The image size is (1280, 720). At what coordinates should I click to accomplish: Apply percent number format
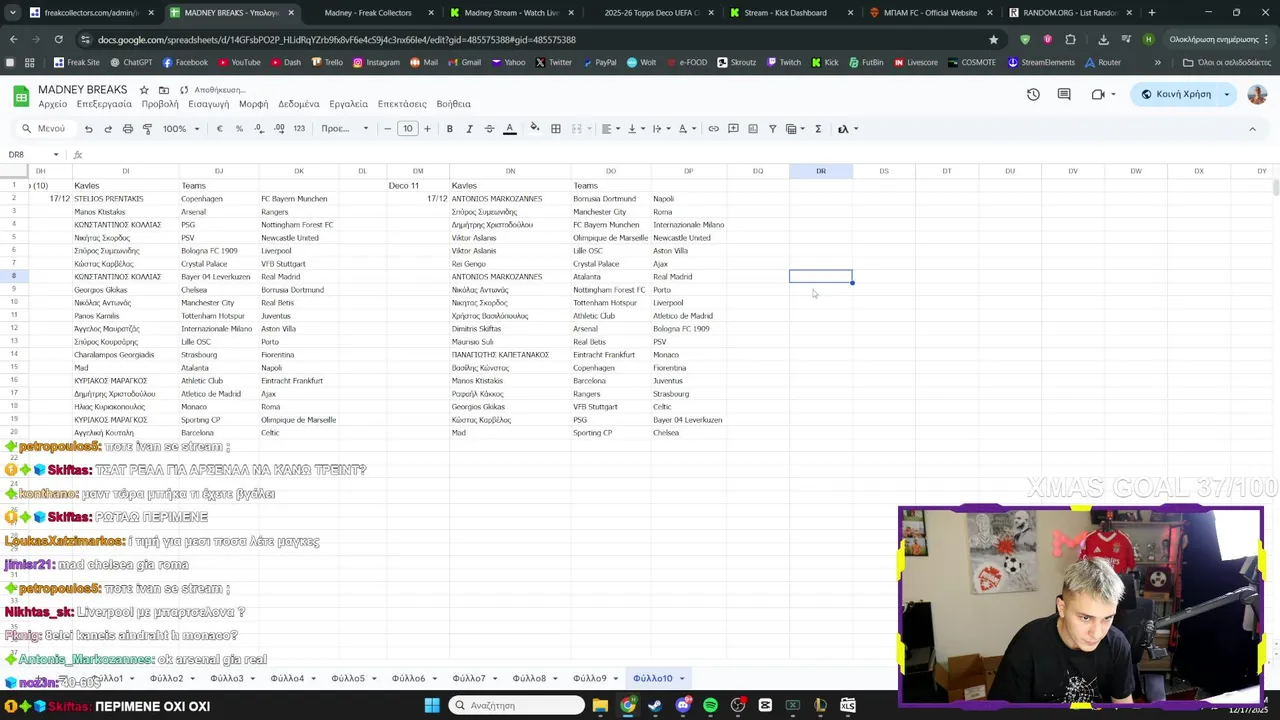pos(239,129)
